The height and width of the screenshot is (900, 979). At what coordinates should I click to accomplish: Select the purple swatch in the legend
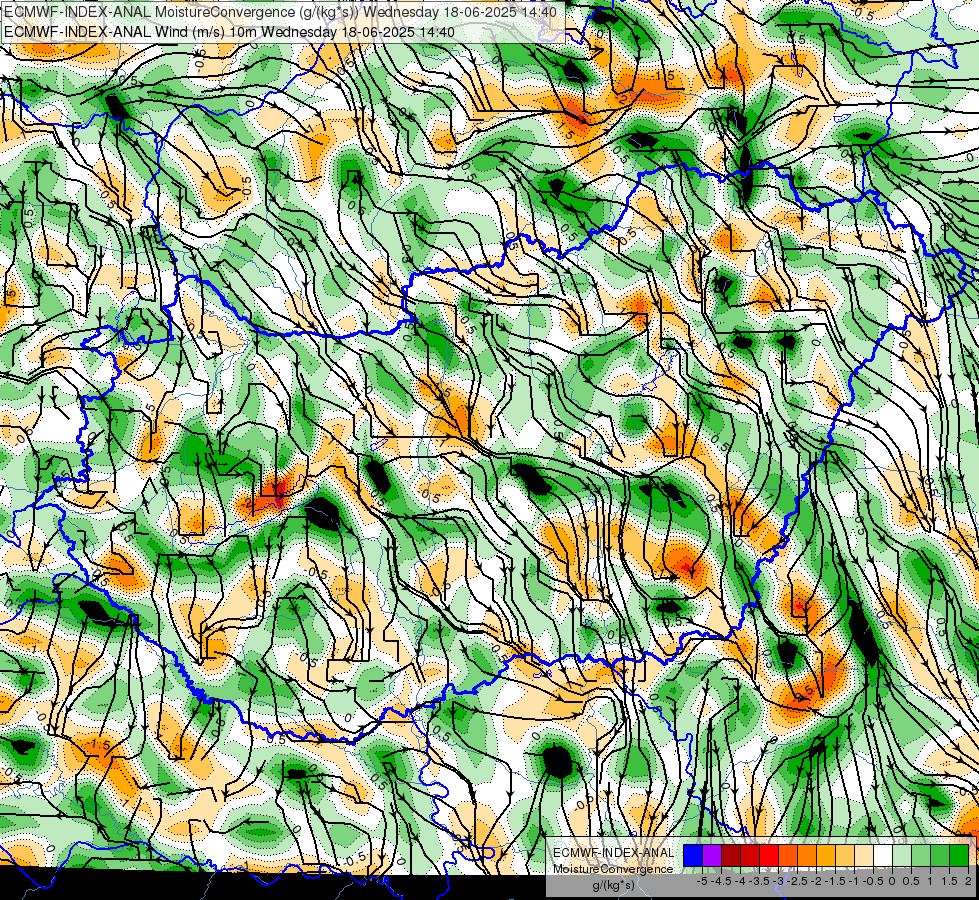712,855
